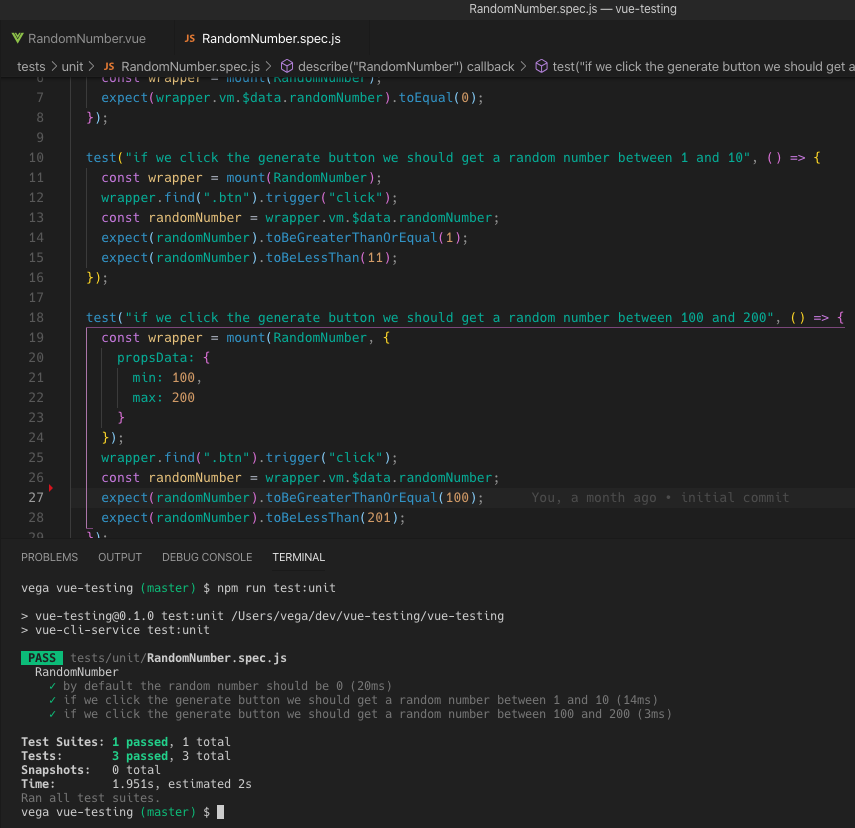
Task: Click the JS file icon in the breadcrumb
Action: (110, 67)
